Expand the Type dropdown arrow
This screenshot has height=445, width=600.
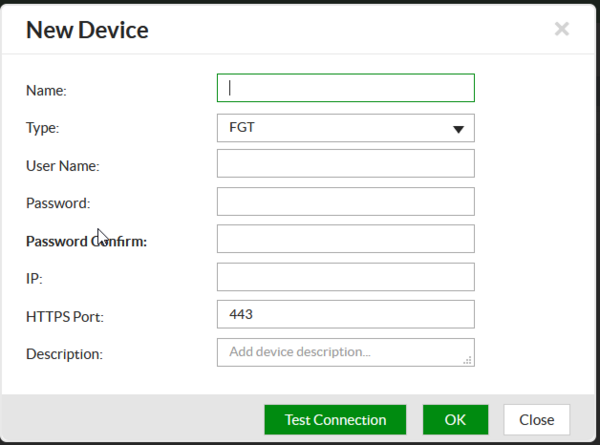tap(459, 129)
